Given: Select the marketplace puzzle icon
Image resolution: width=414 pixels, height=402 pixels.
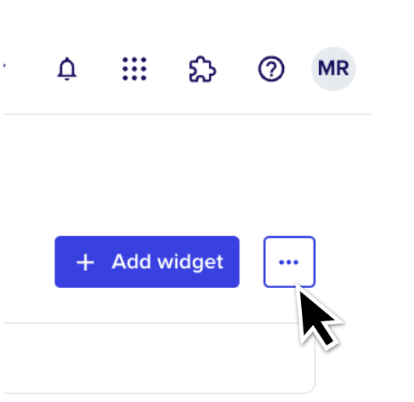Looking at the screenshot, I should click(x=202, y=69).
